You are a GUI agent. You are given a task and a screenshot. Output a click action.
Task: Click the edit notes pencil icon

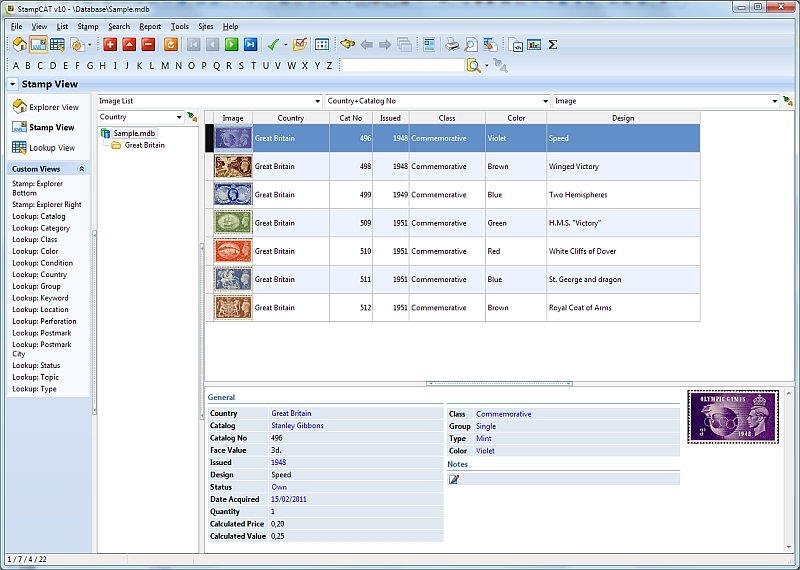point(454,479)
